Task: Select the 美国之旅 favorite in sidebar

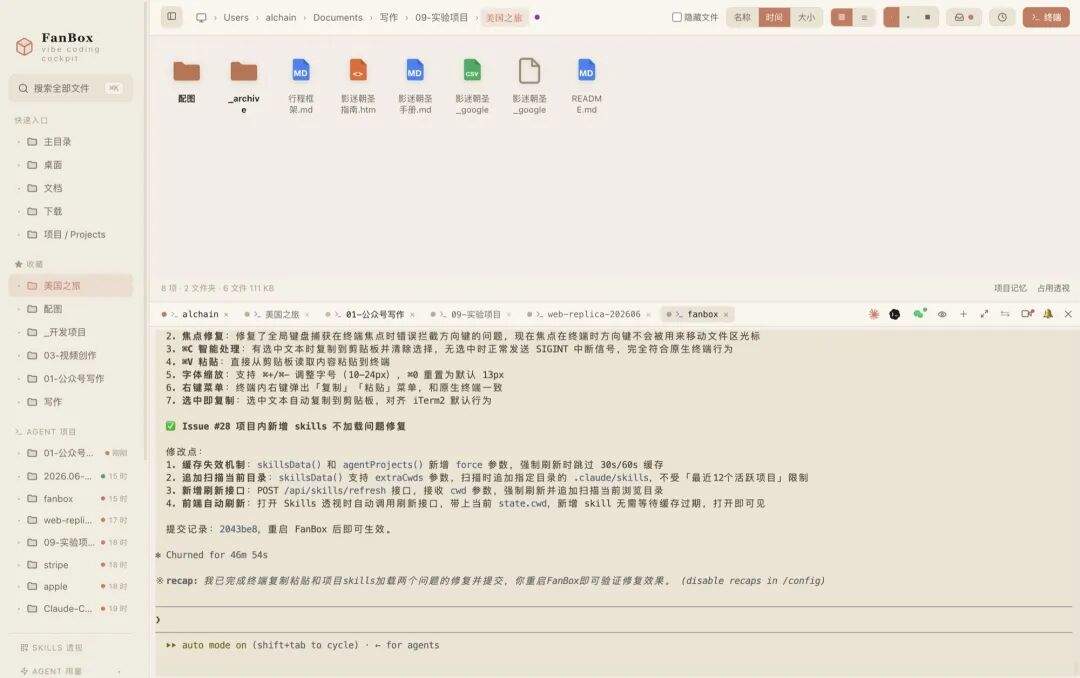Action: (72, 285)
